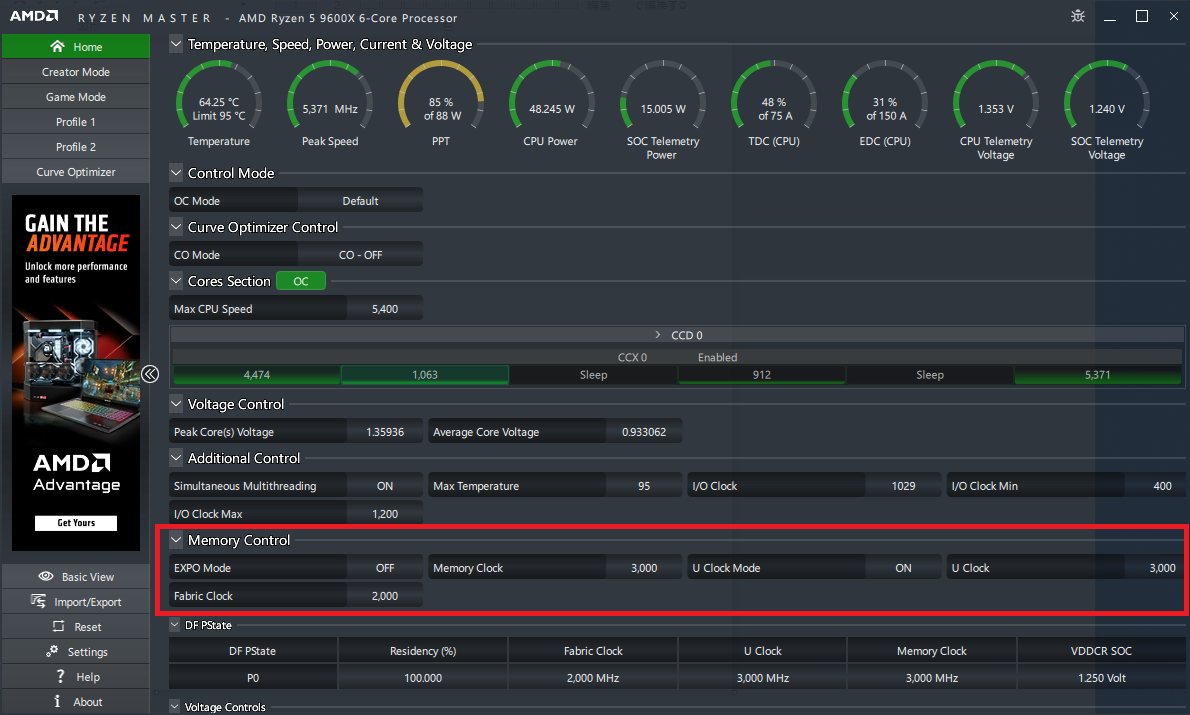Click the Home house icon
The image size is (1190, 715).
coord(58,46)
